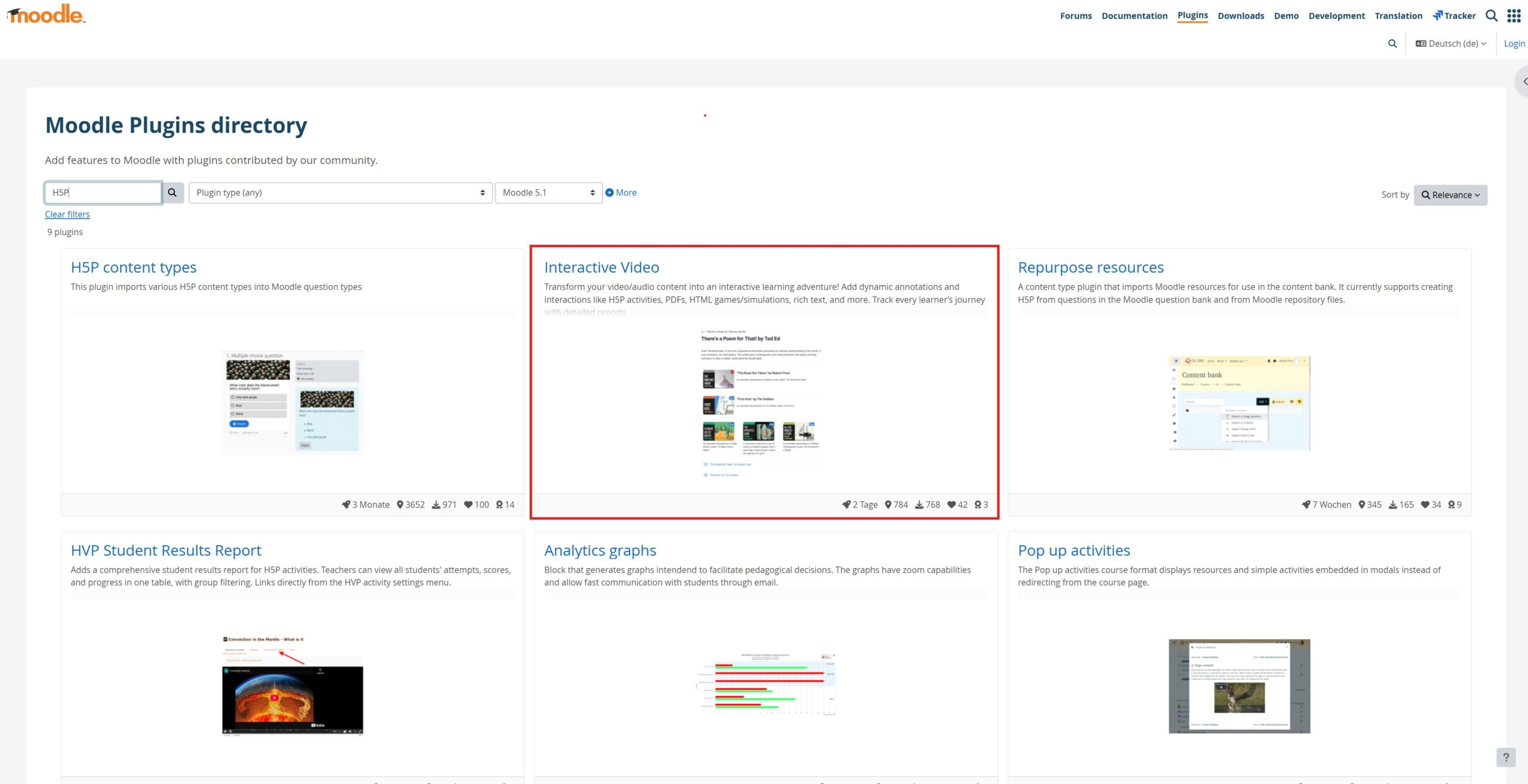Click the award icon showing 3
This screenshot has height=784, width=1528.
click(978, 504)
